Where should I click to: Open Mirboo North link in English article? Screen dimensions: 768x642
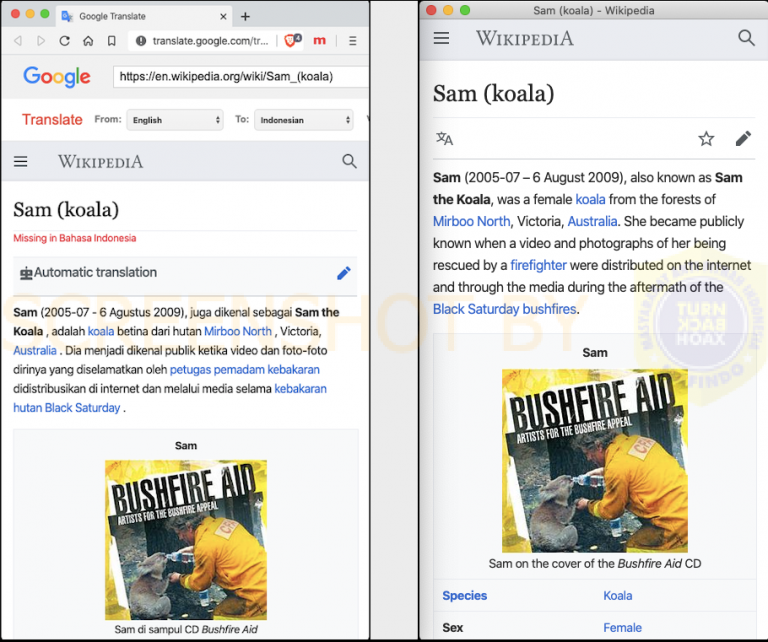click(x=472, y=221)
